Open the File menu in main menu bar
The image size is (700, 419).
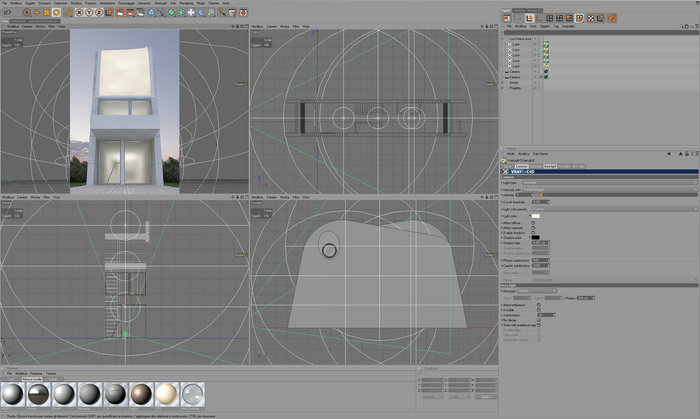tap(4, 3)
